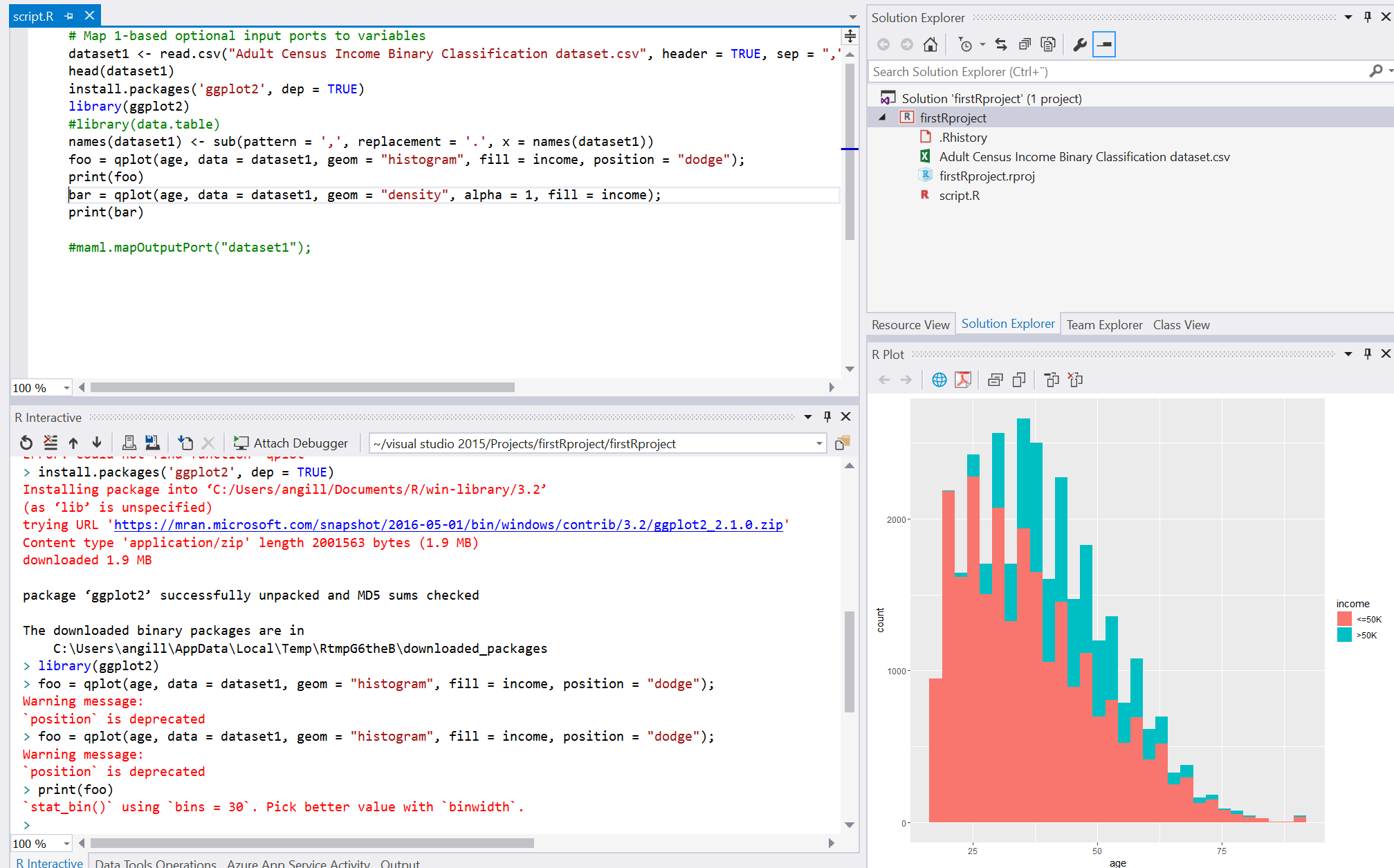Toggle pin on R Plot panel
Screen dimensions: 1394x868
pos(1367,354)
